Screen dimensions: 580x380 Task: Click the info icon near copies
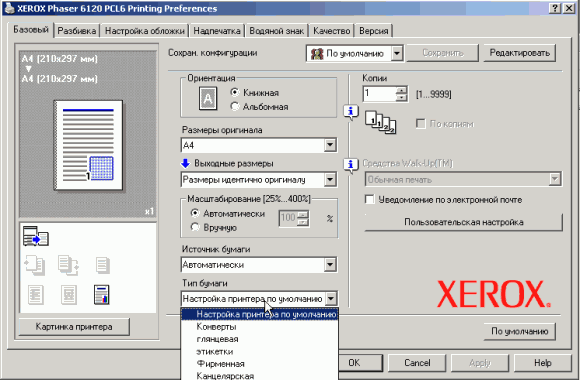pos(350,111)
